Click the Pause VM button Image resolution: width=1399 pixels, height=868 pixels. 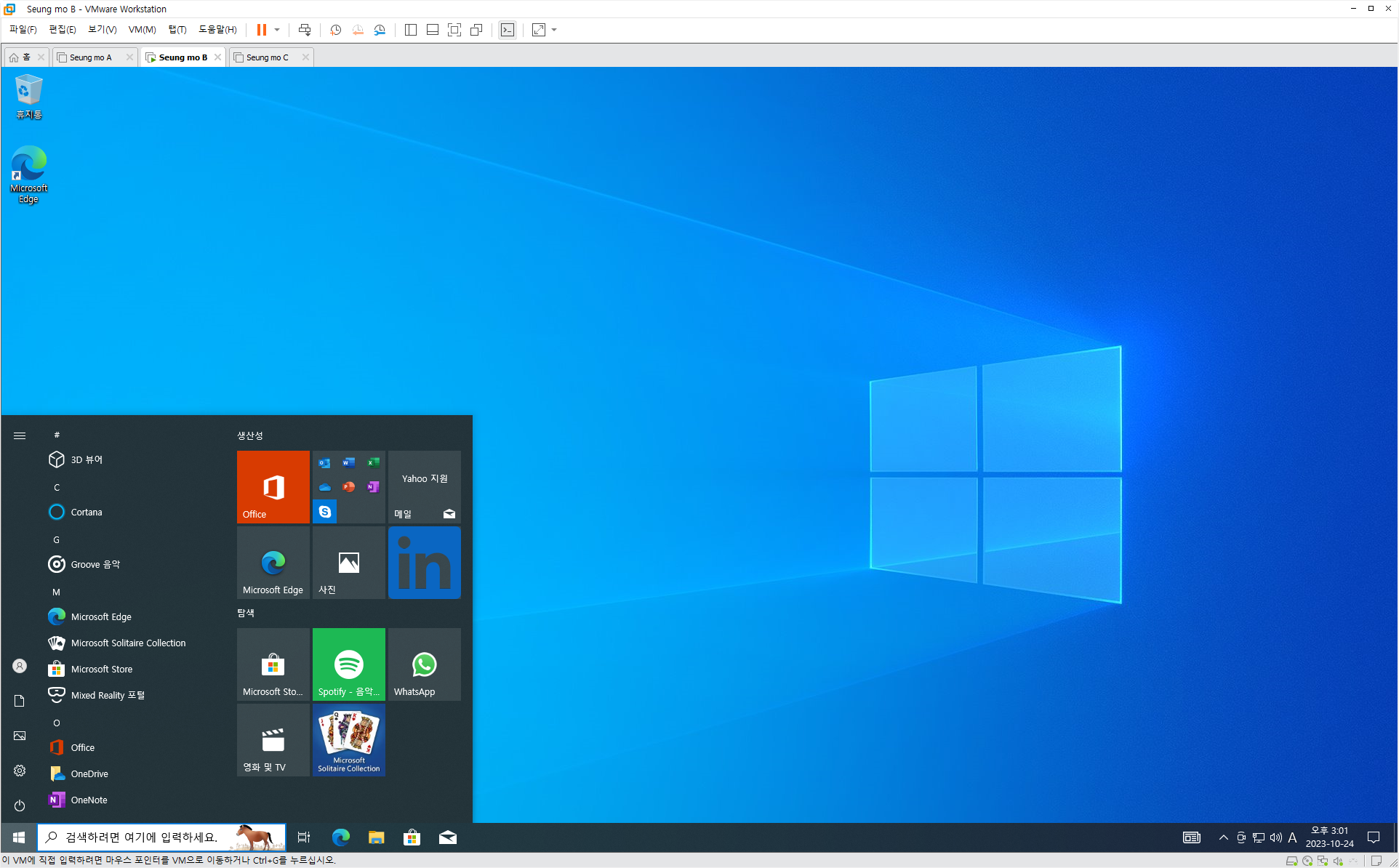[x=261, y=30]
